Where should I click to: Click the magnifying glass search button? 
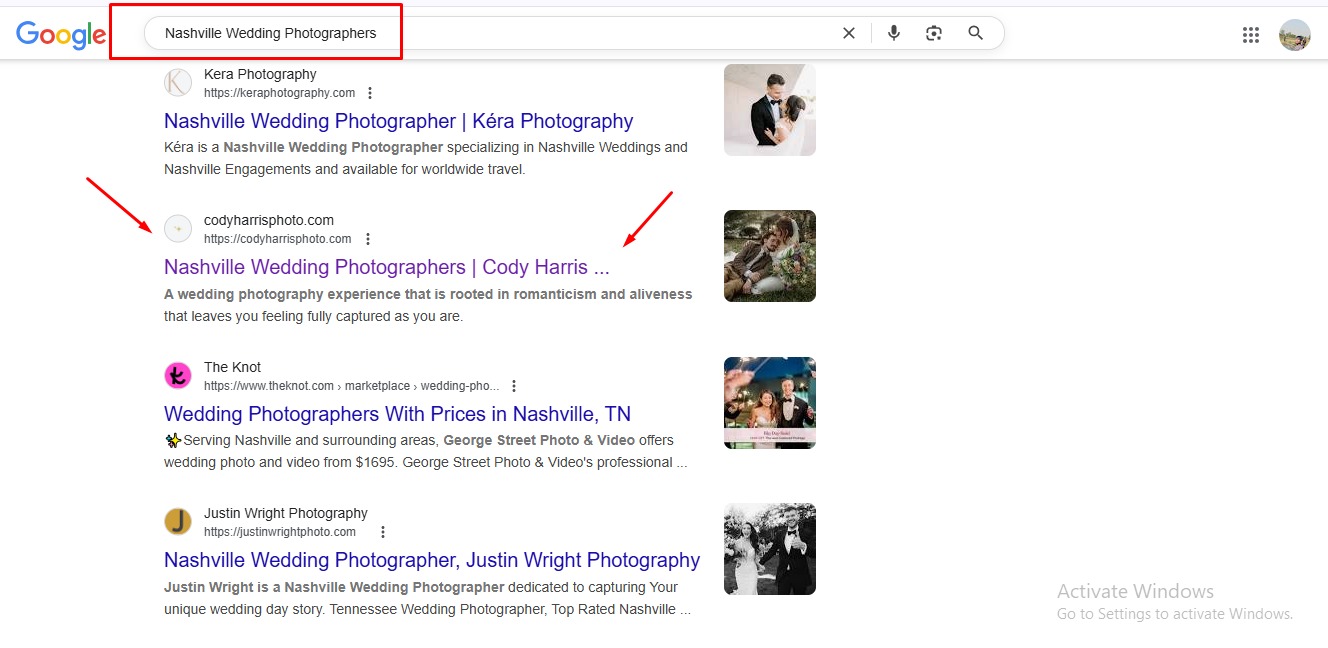(x=976, y=33)
